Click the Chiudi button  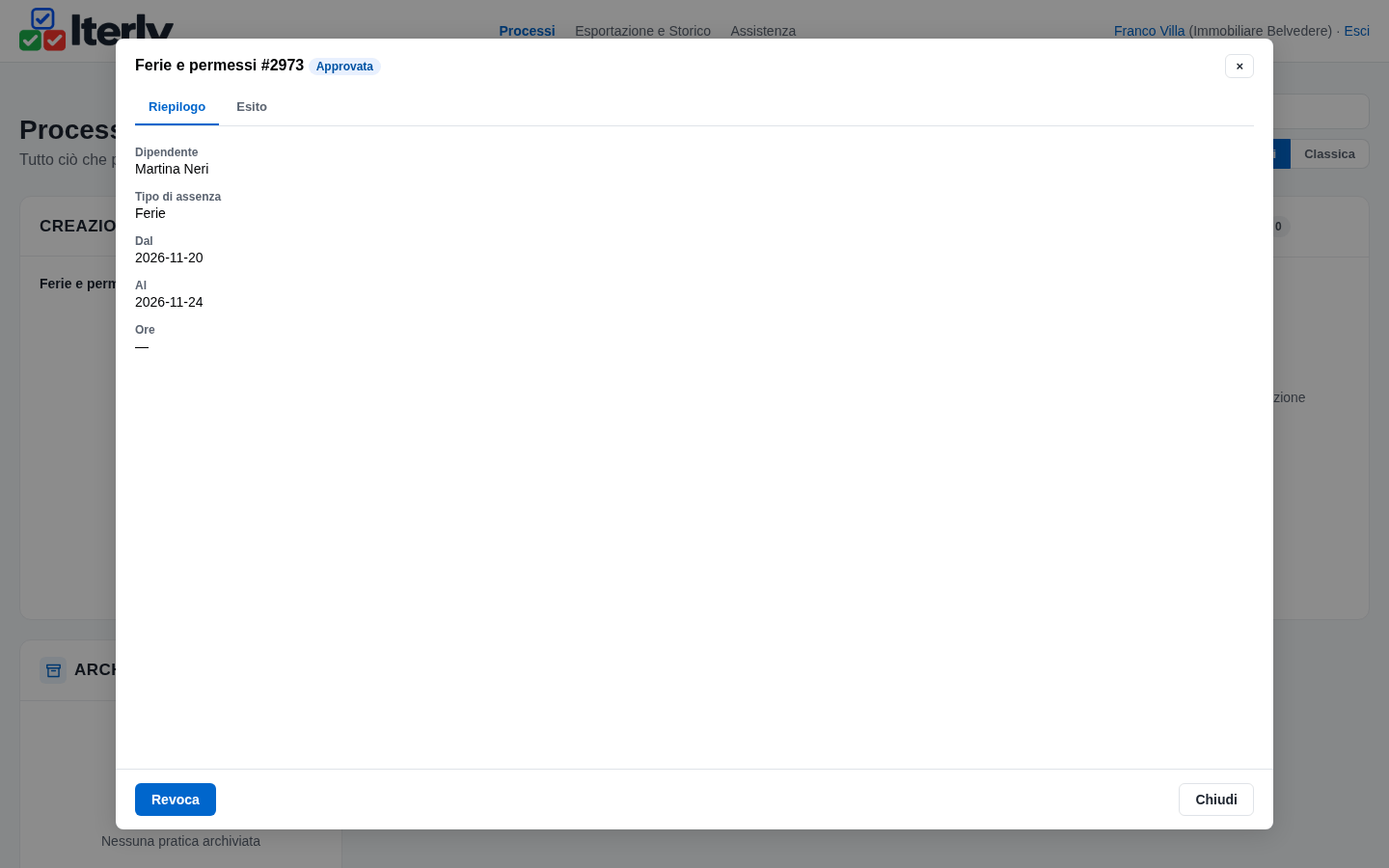click(1216, 800)
